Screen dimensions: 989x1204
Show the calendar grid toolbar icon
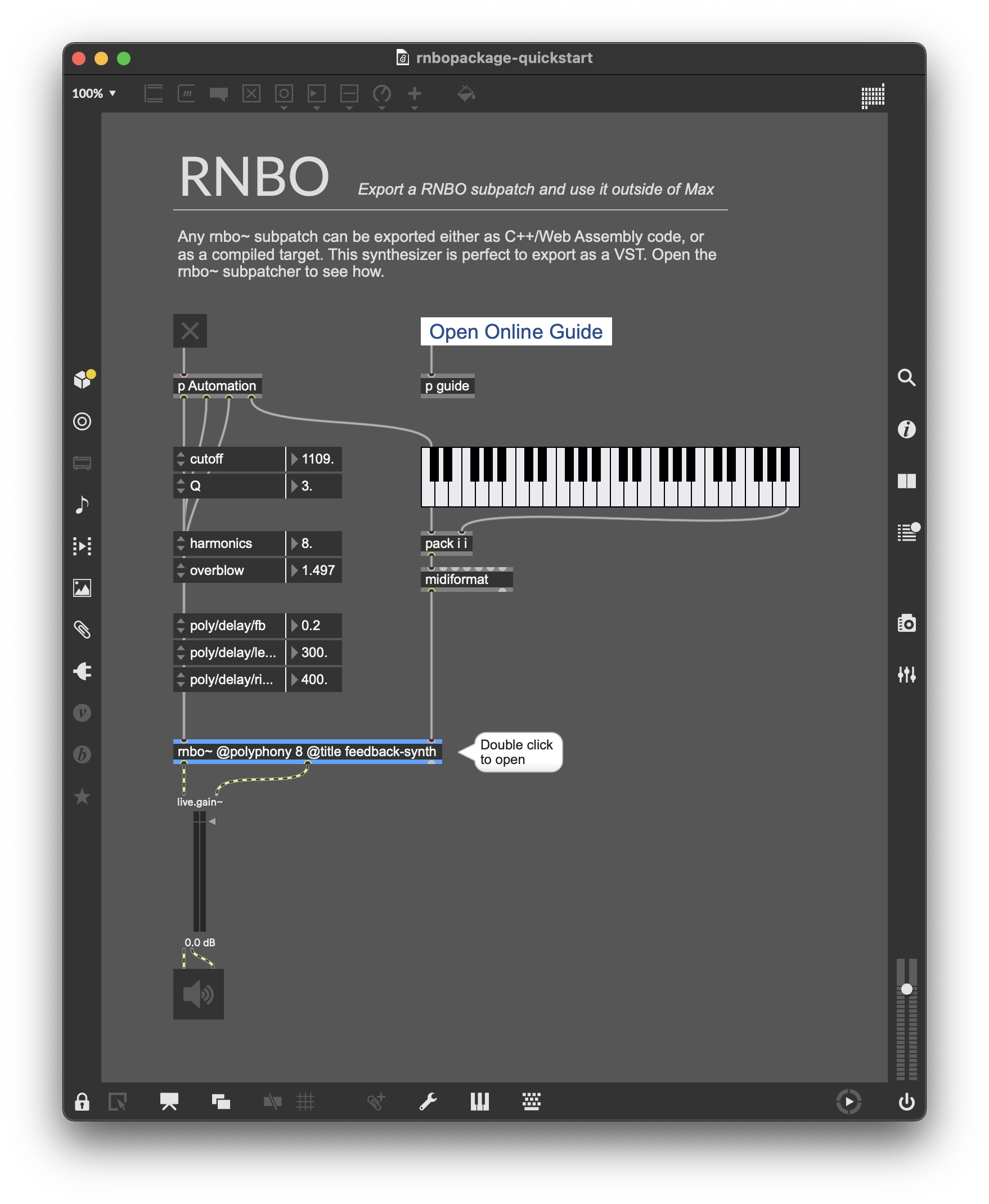coord(872,96)
